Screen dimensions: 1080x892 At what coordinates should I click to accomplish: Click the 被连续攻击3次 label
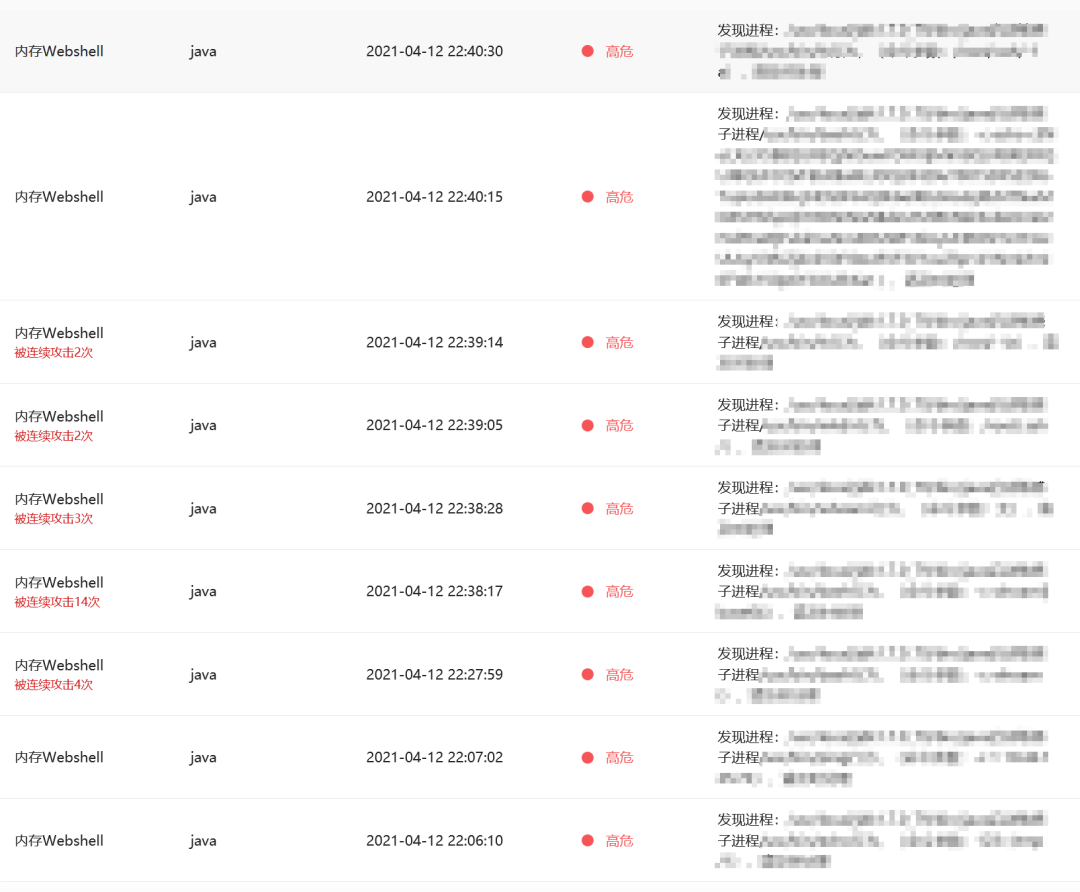click(54, 519)
